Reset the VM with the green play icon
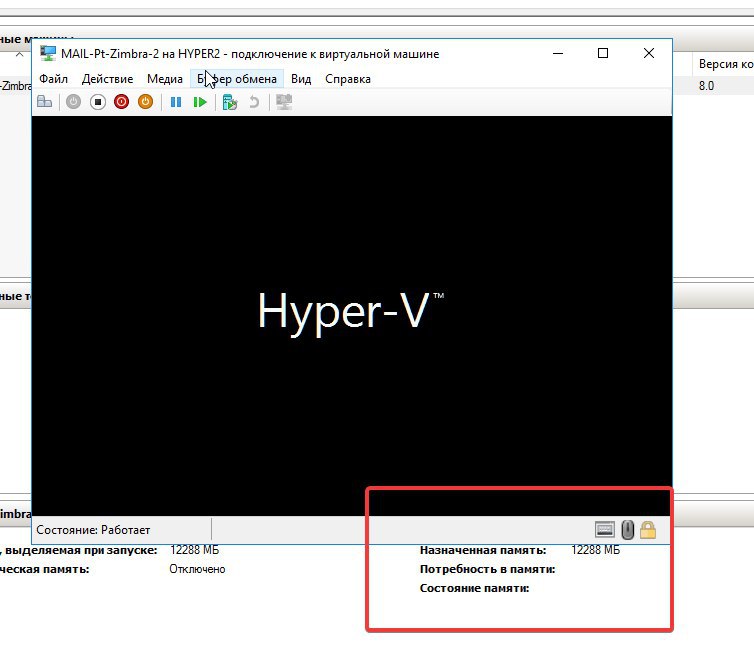This screenshot has height=646, width=754. pos(200,102)
